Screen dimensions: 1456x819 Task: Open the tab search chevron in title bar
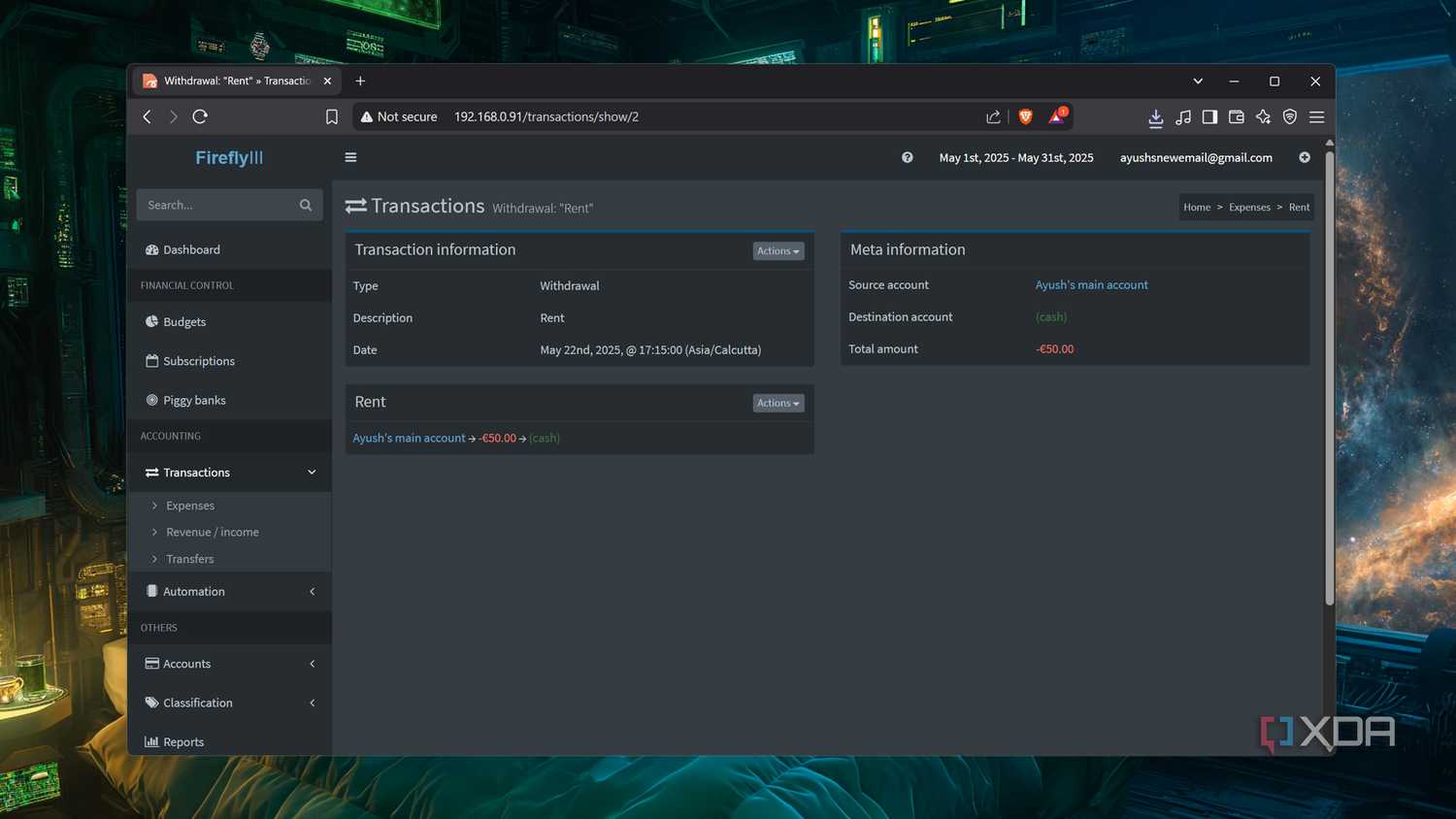(1198, 82)
